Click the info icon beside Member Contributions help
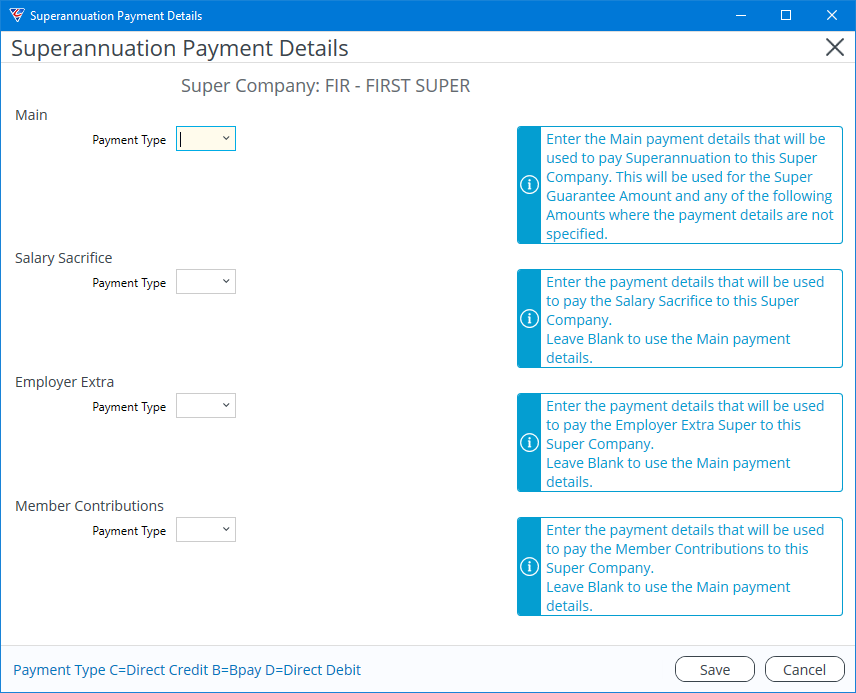The width and height of the screenshot is (856, 693). pyautogui.click(x=529, y=566)
